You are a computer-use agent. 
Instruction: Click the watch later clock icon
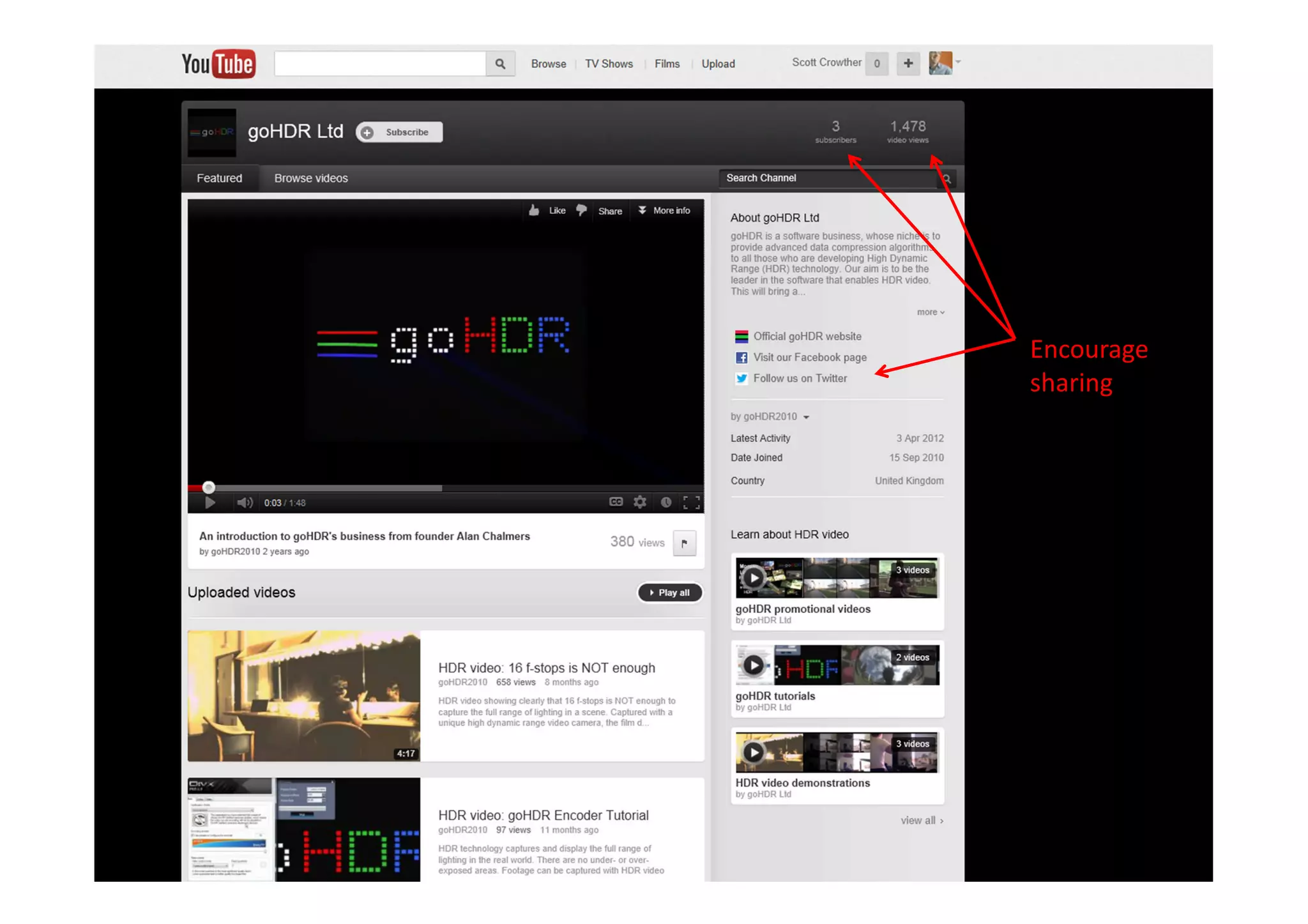[x=665, y=502]
